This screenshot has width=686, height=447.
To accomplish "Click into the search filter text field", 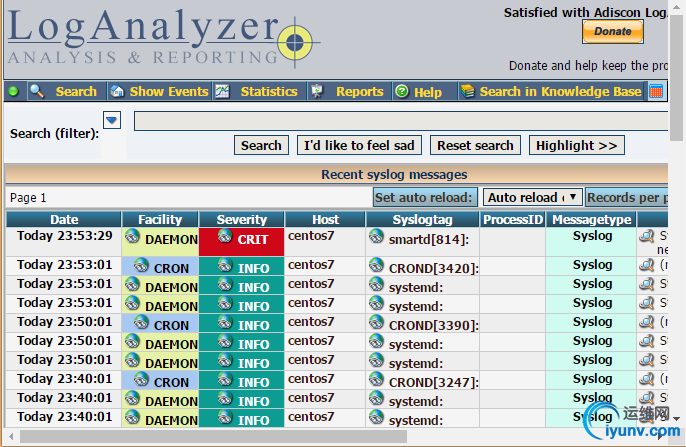I will coord(400,121).
